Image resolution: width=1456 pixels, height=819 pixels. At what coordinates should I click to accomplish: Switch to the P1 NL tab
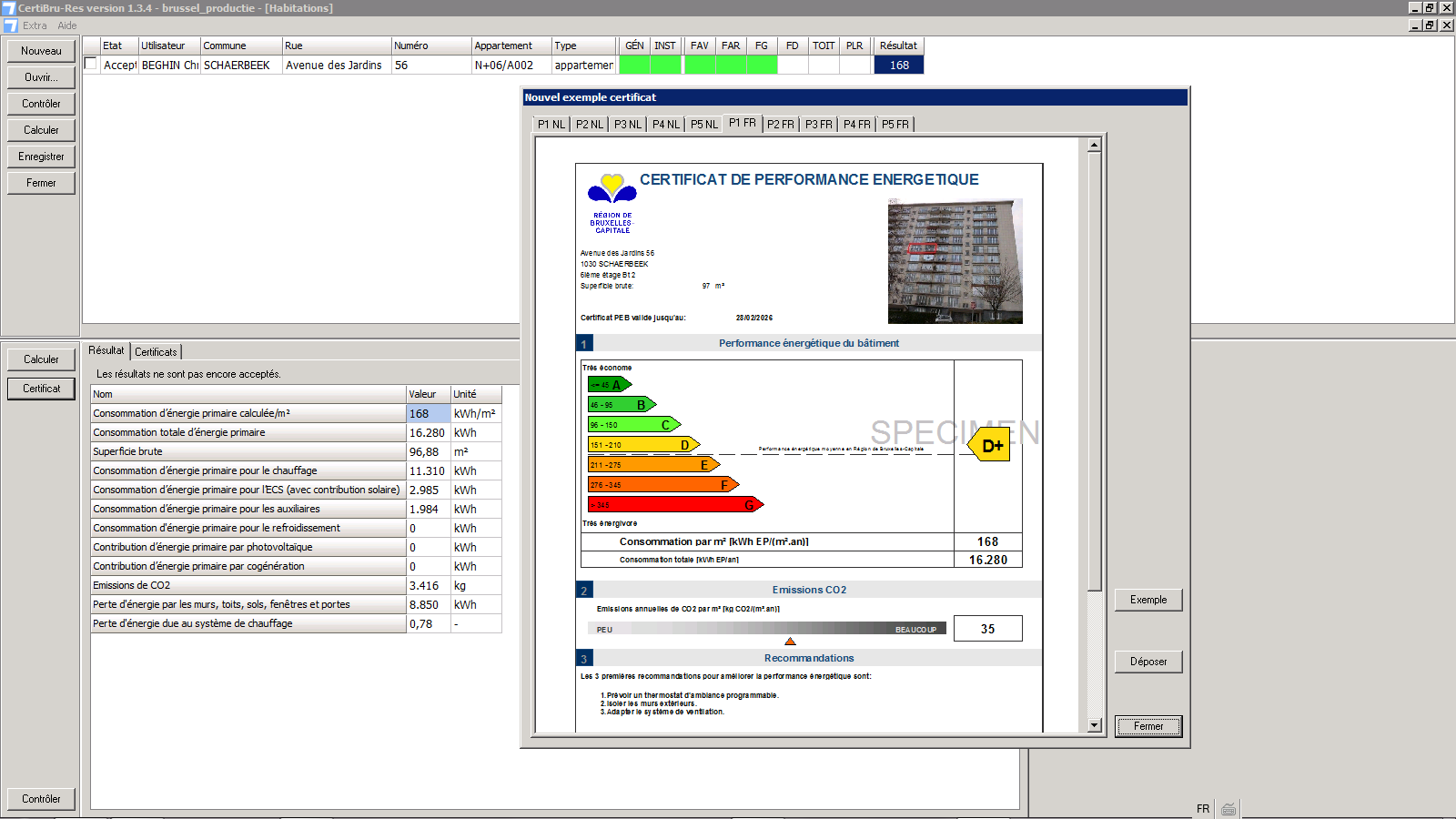tap(551, 125)
